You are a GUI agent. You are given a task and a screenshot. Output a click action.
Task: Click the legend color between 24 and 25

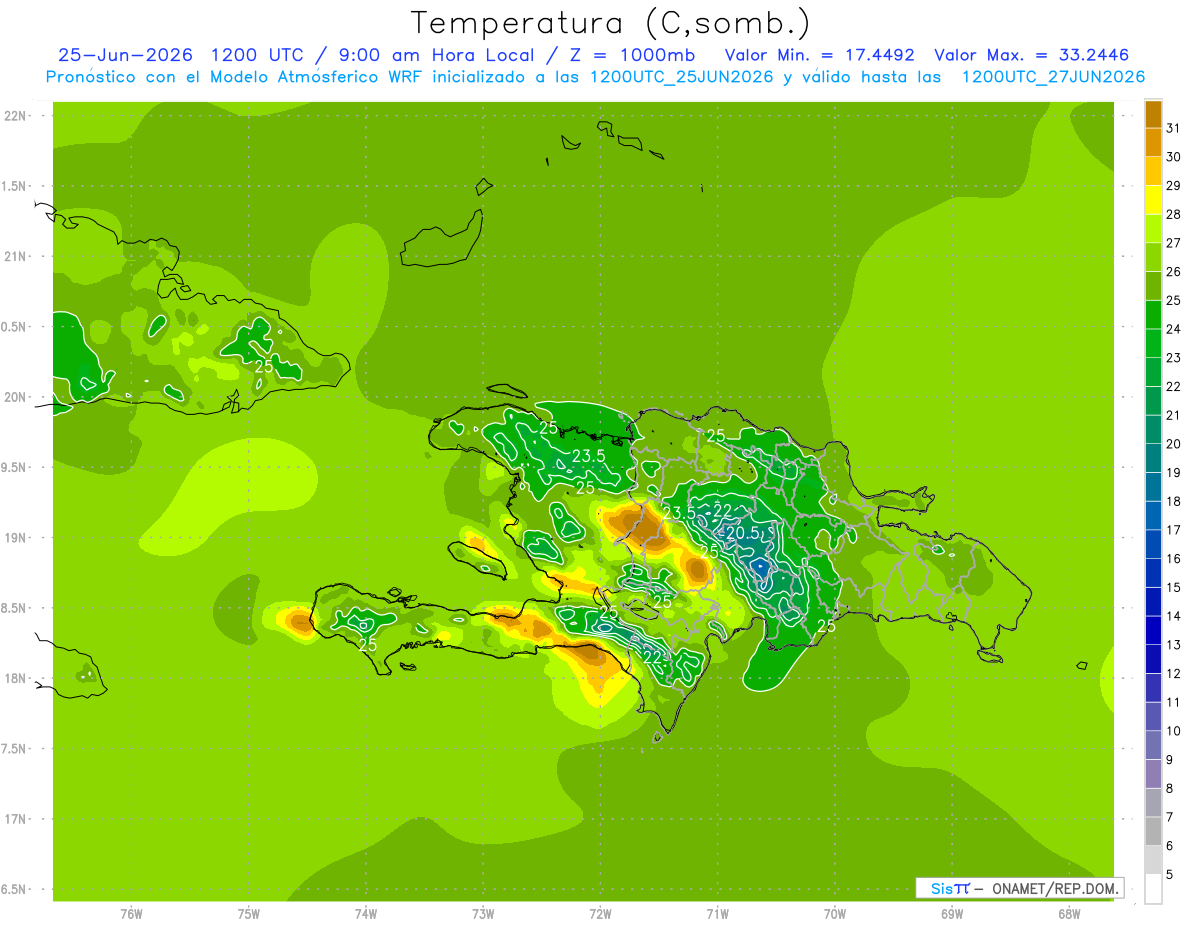(1153, 315)
